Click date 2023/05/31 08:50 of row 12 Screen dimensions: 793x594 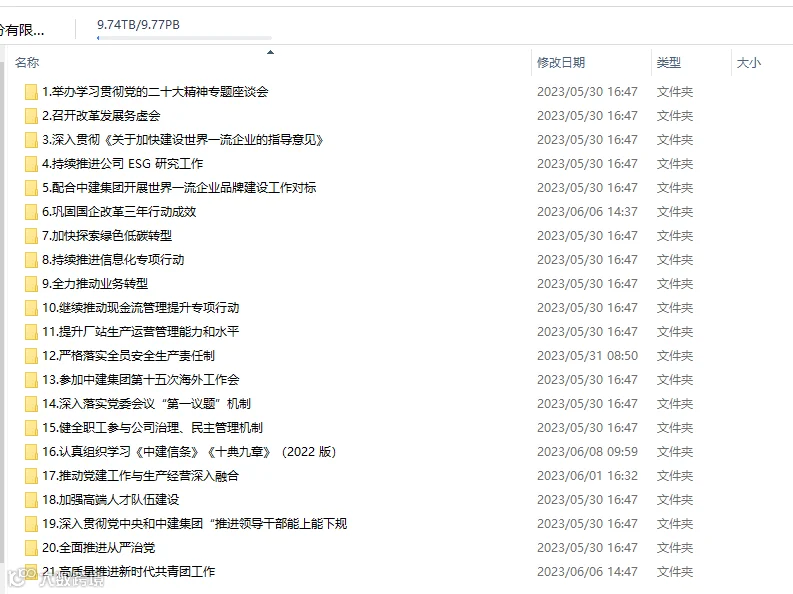[587, 356]
